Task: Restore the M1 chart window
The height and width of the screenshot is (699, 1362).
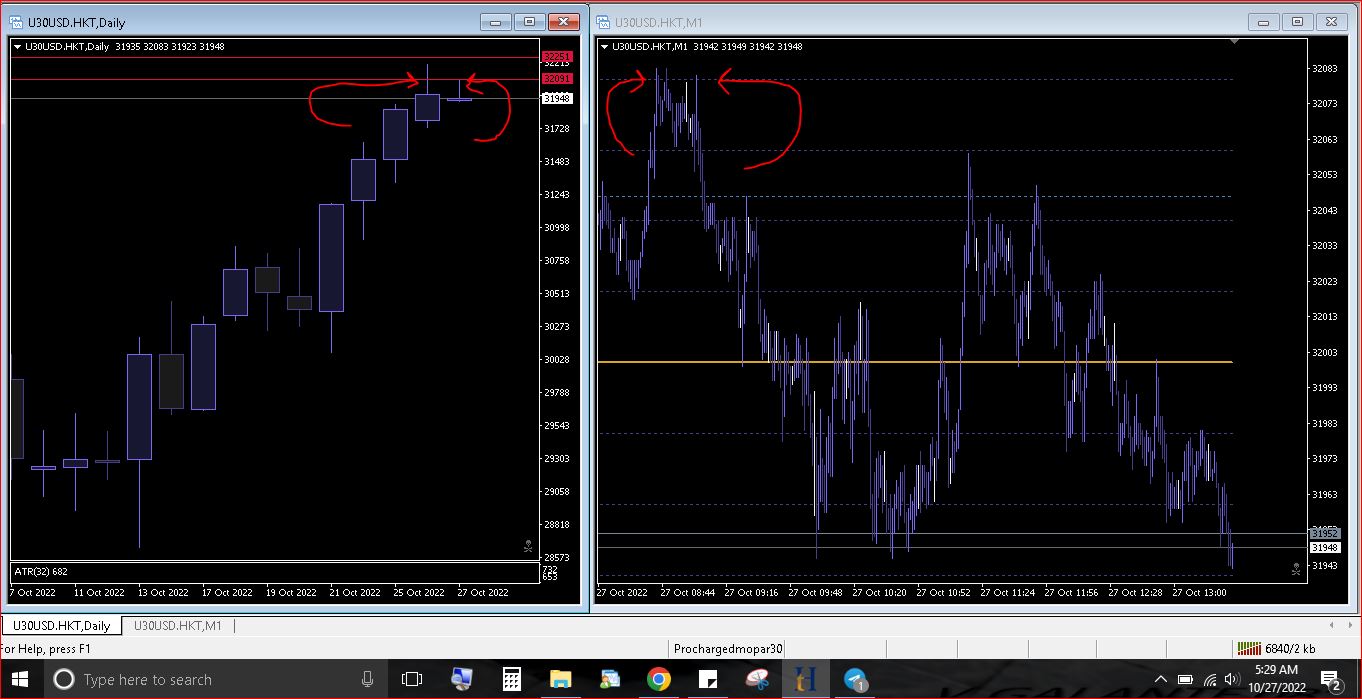Action: [x=1297, y=21]
